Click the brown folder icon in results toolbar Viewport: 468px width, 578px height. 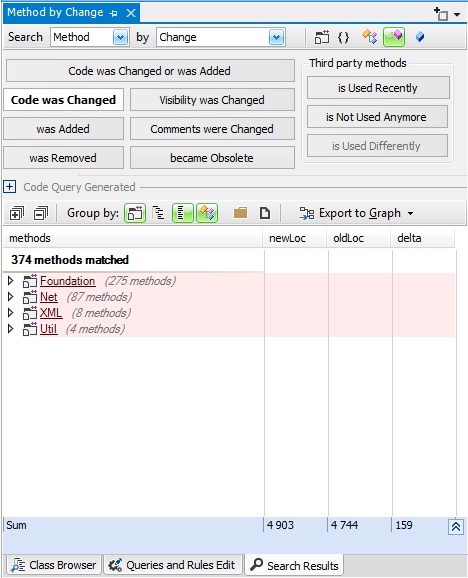pyautogui.click(x=241, y=213)
